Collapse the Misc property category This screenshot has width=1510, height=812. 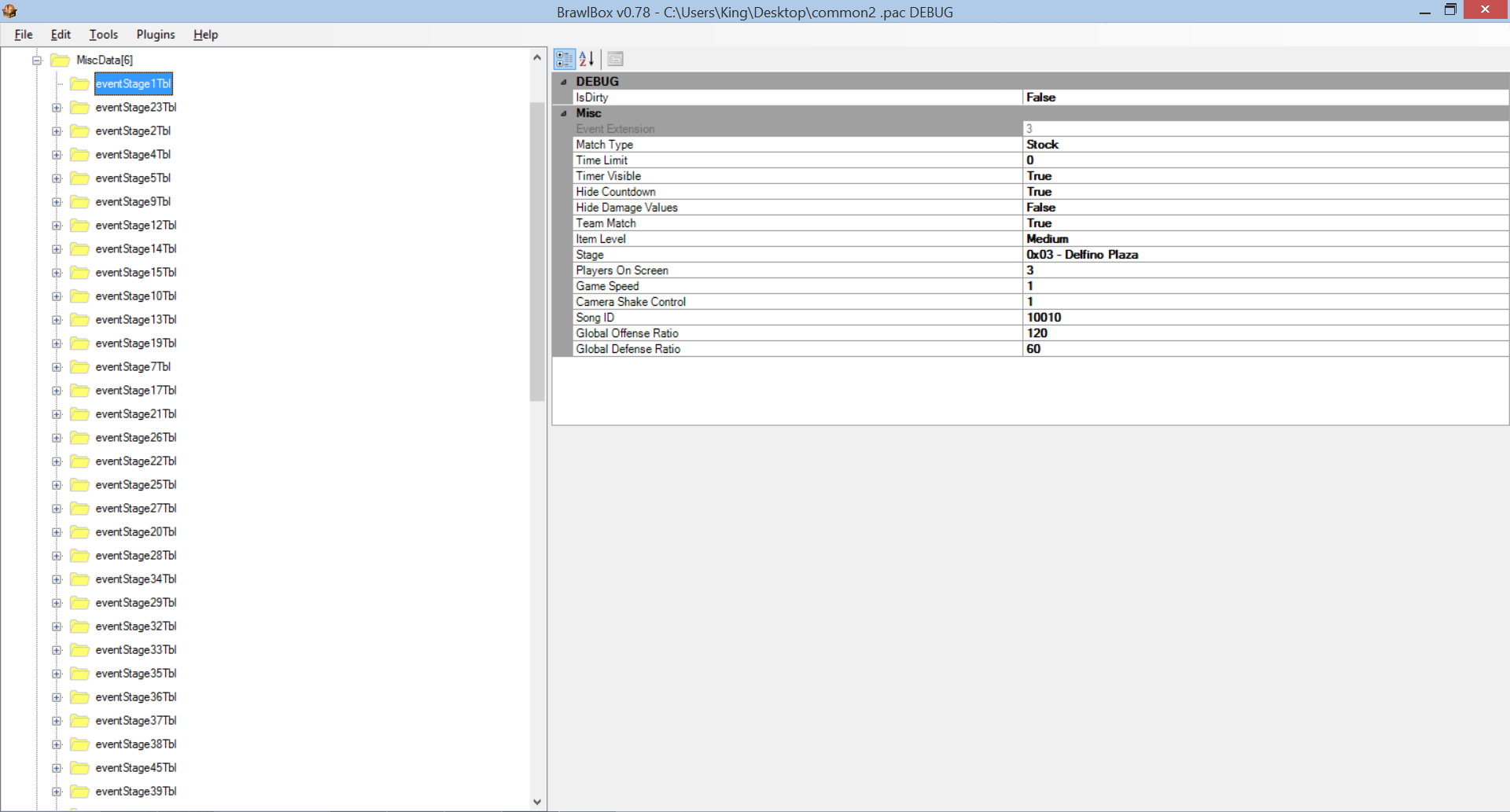[563, 112]
